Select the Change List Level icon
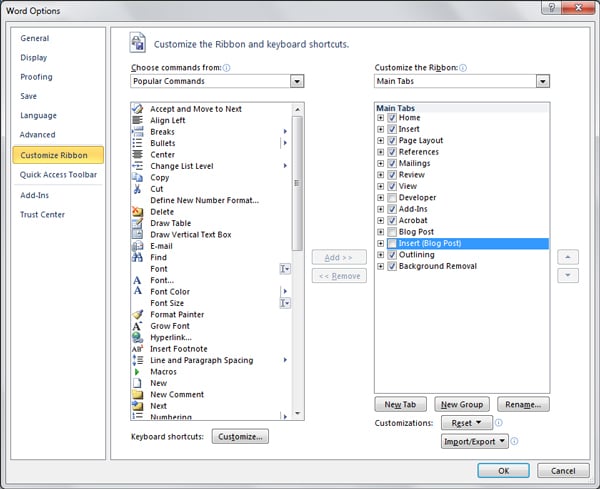Image resolution: width=600 pixels, height=489 pixels. pyautogui.click(x=137, y=166)
